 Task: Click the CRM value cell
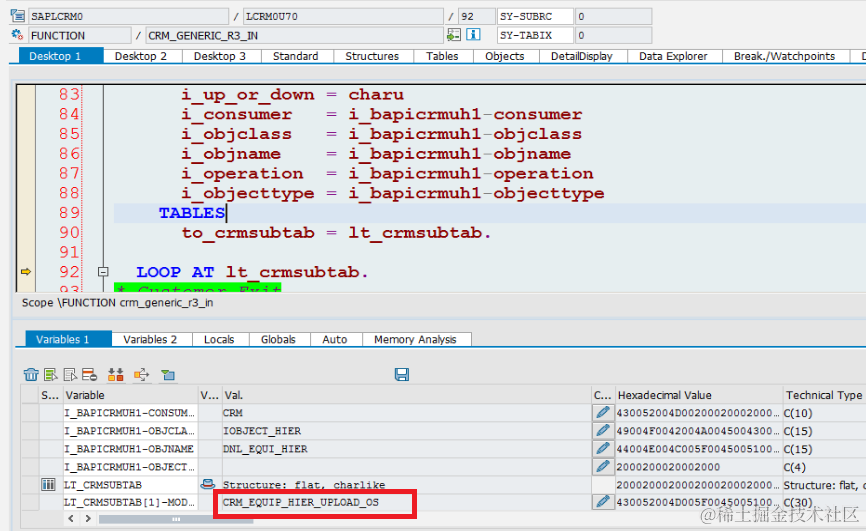tap(406, 412)
